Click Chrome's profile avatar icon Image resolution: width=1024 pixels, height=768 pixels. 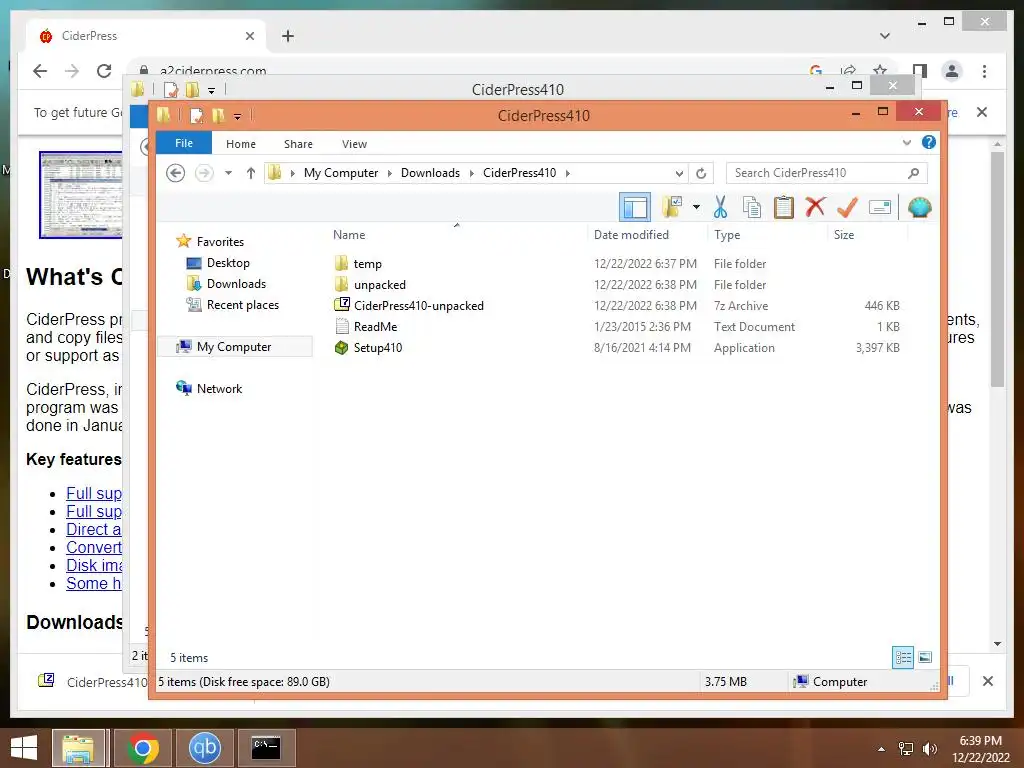tap(952, 71)
